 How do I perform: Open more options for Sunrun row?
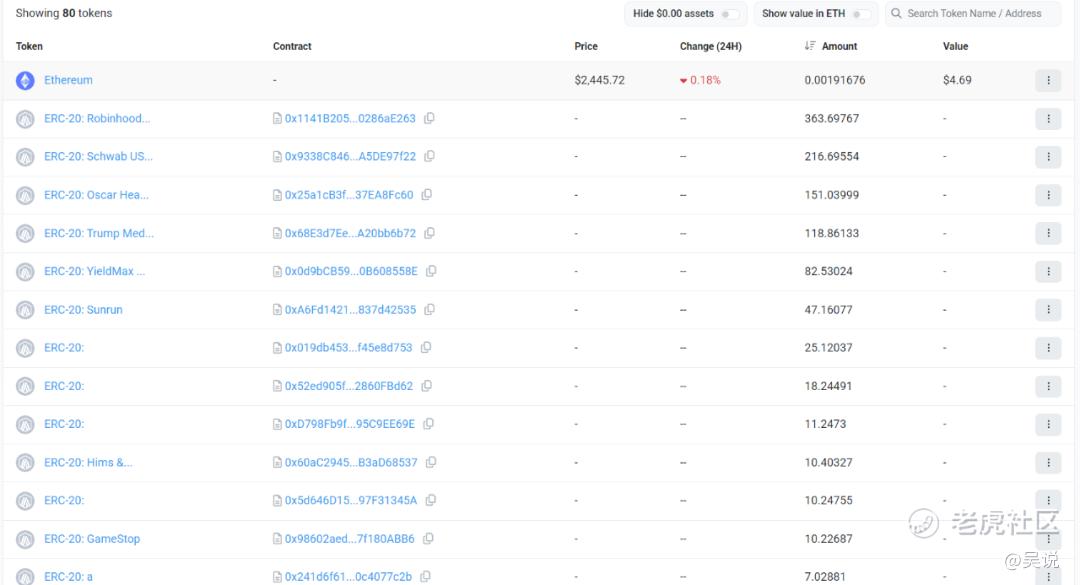point(1048,310)
